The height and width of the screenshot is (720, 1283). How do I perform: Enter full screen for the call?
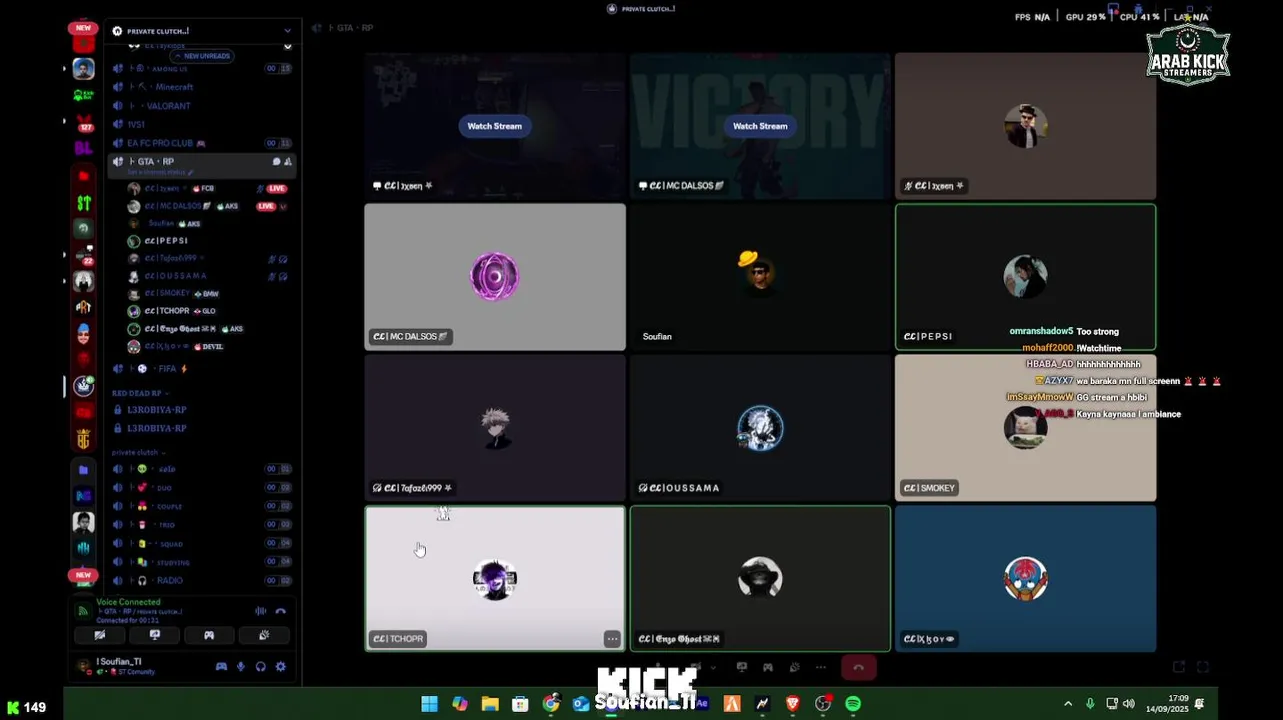(1203, 667)
